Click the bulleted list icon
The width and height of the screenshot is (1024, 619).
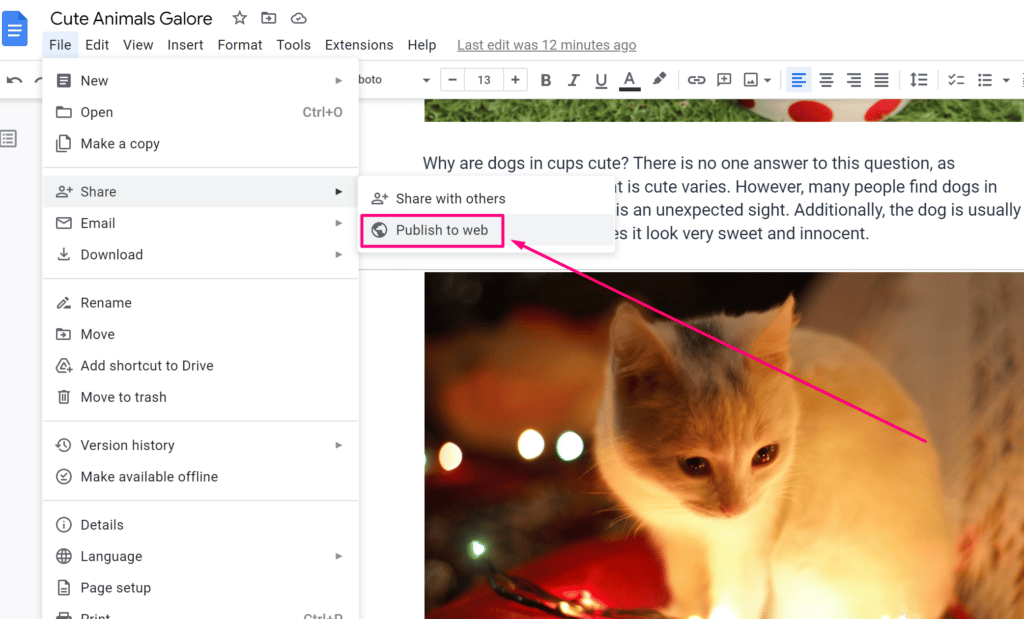tap(985, 80)
